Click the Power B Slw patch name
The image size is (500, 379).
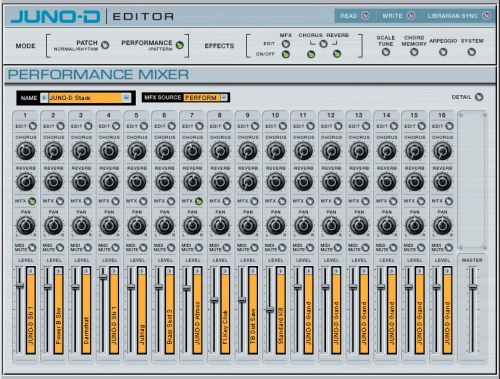(x=58, y=326)
